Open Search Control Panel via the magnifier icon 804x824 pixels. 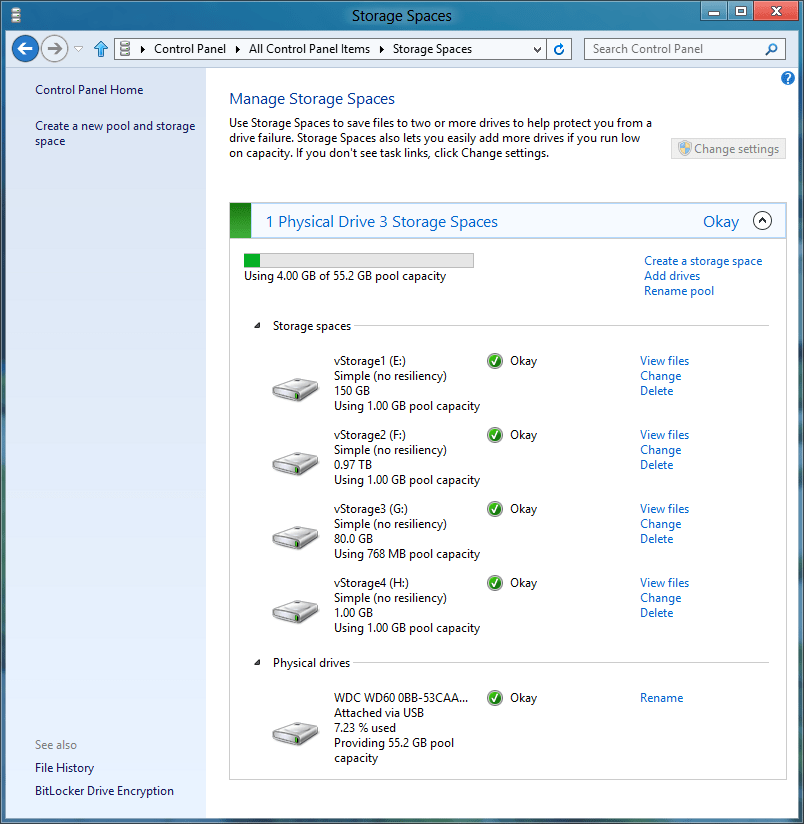pos(769,48)
